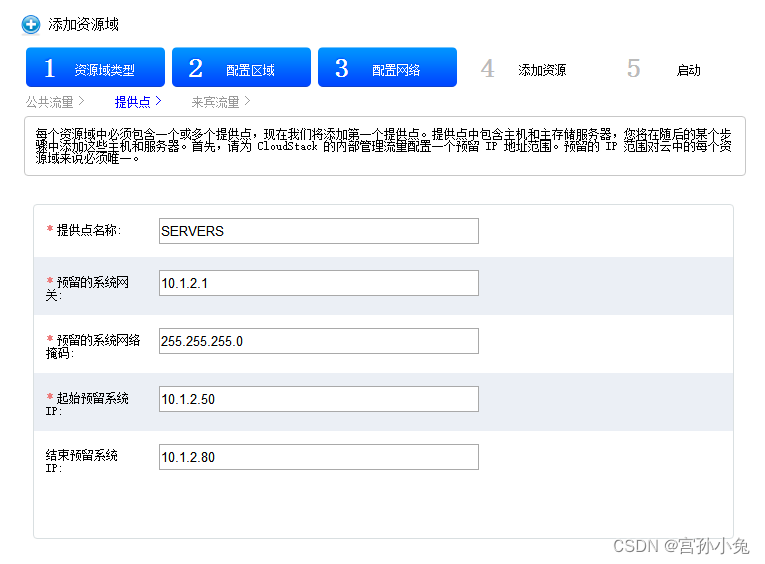Click the 结束预留系统 IP label
Viewport: 765px width, 564px height.
click(81, 462)
